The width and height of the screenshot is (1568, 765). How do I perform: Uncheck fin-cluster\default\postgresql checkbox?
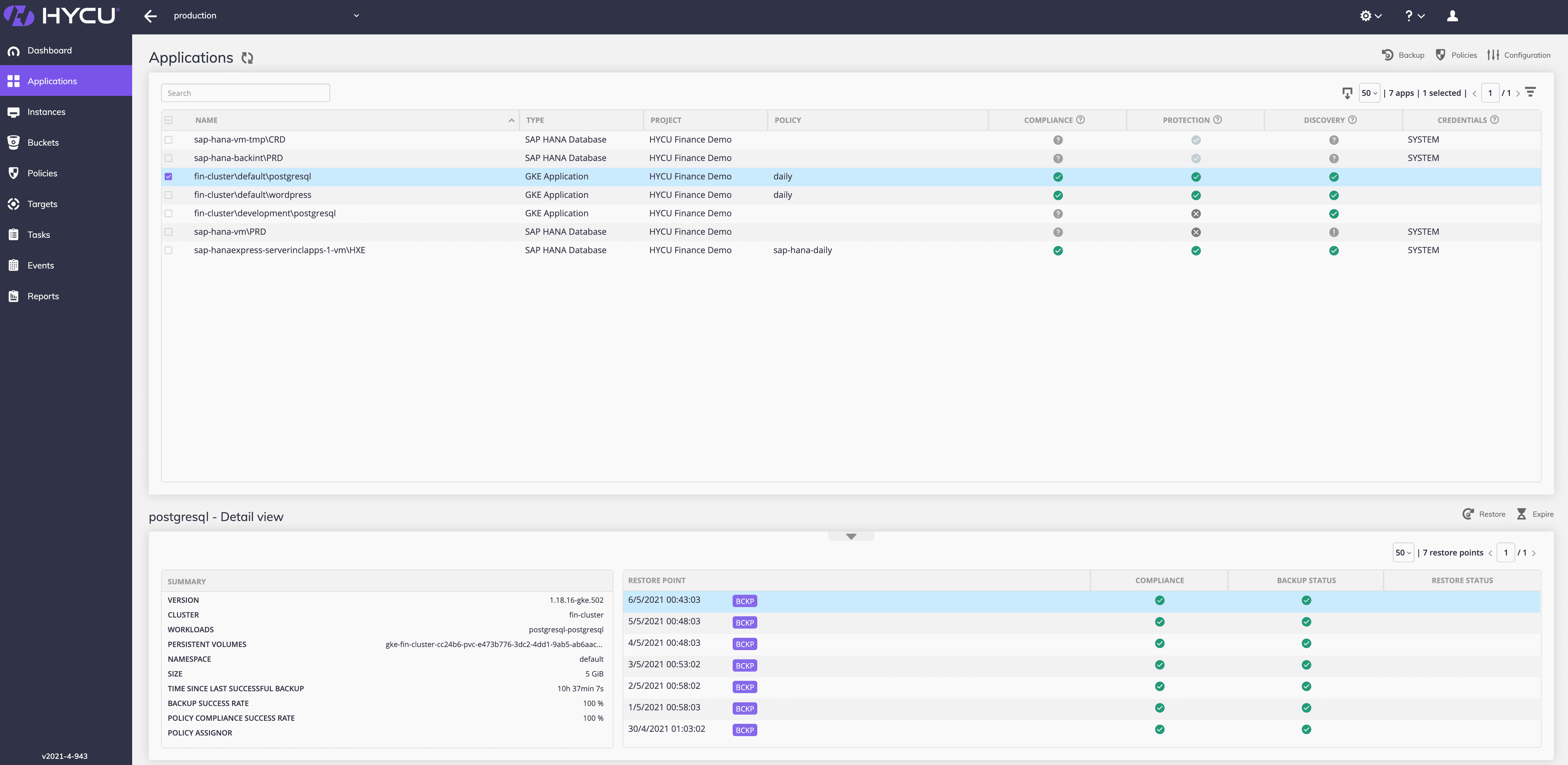(169, 176)
